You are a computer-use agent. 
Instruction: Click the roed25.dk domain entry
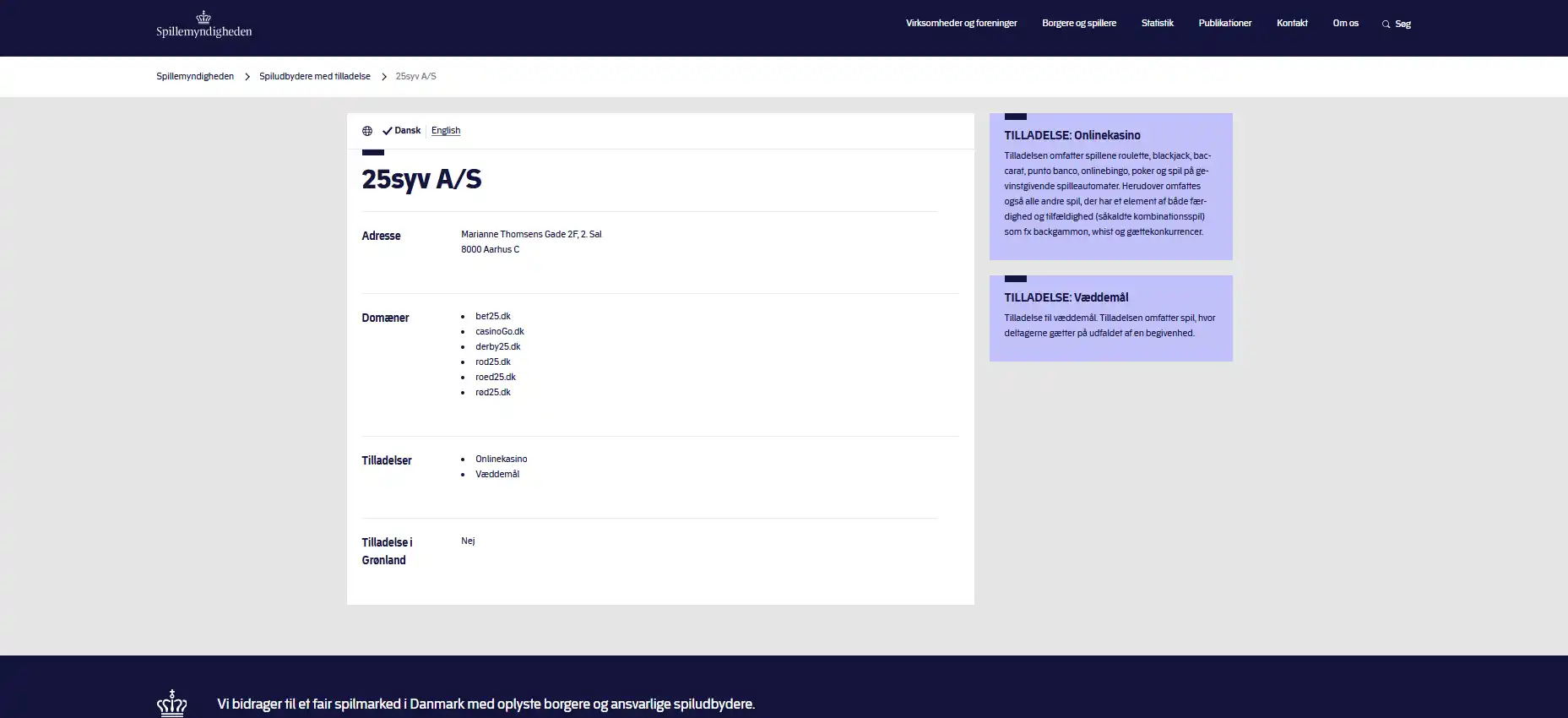coord(496,378)
